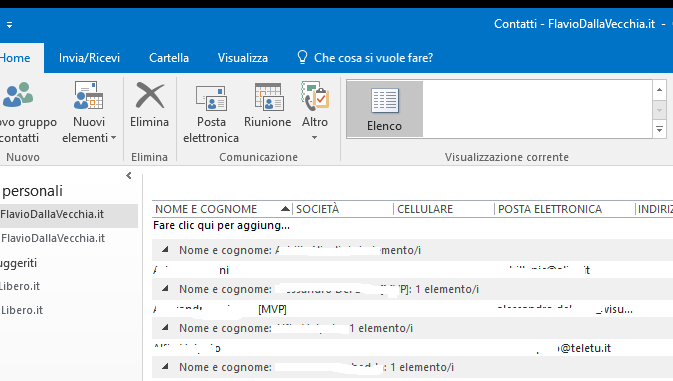Switch to the Invia/Ricevi tab
This screenshot has width=673, height=381.
(x=89, y=58)
